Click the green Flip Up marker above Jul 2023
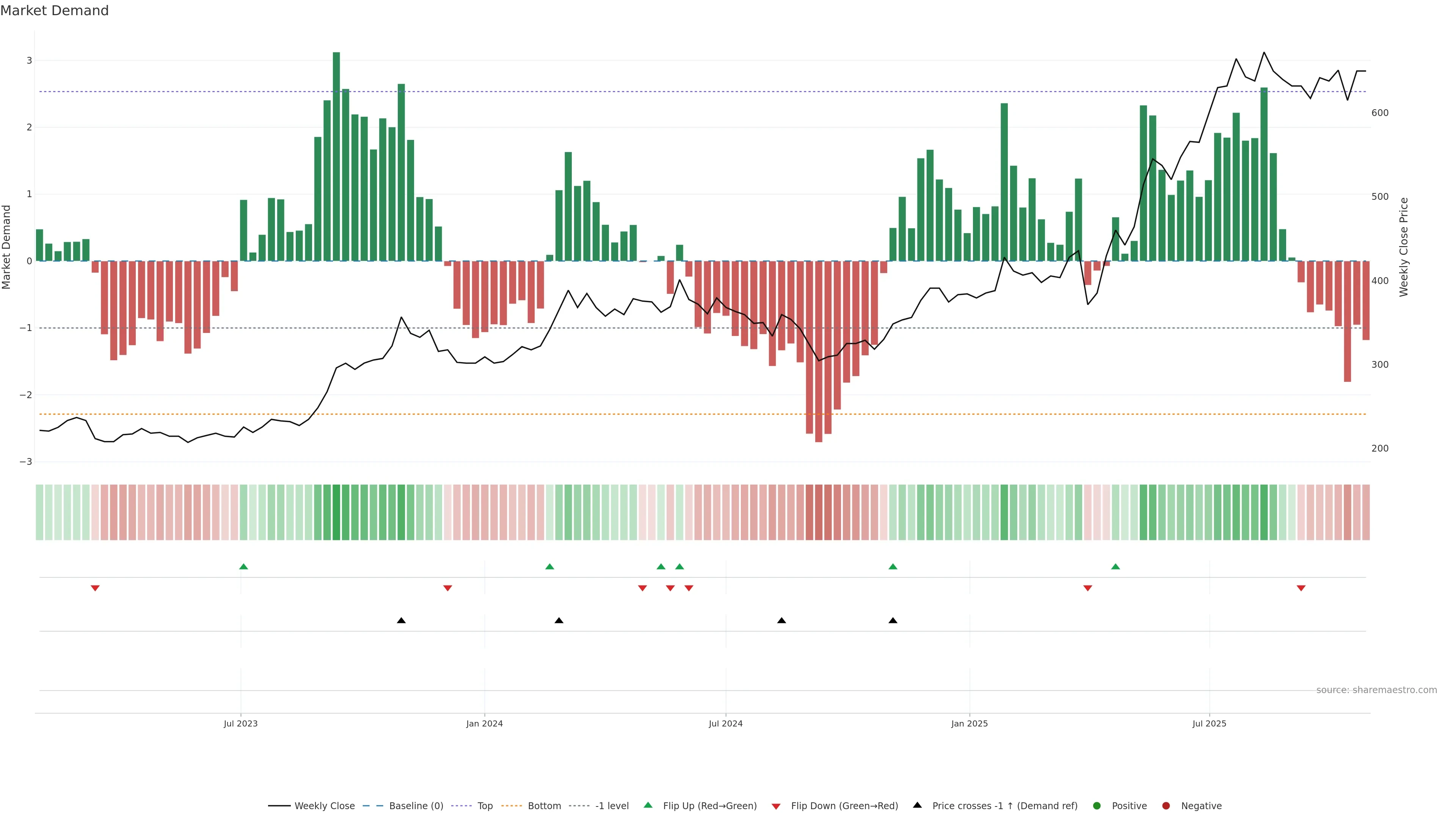Image resolution: width=1456 pixels, height=819 pixels. 243,566
